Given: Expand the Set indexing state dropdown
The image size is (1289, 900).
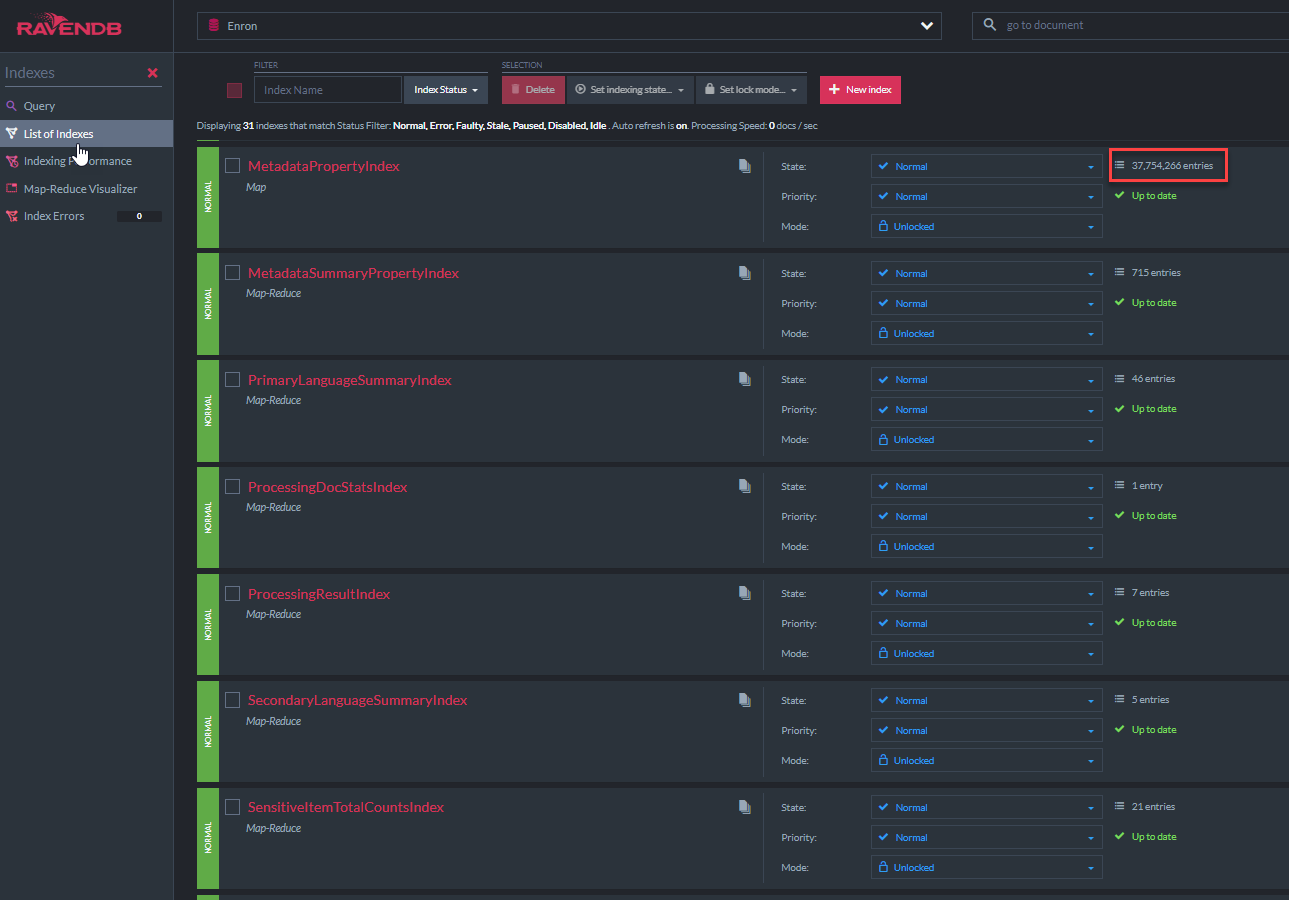Looking at the screenshot, I should click(630, 90).
